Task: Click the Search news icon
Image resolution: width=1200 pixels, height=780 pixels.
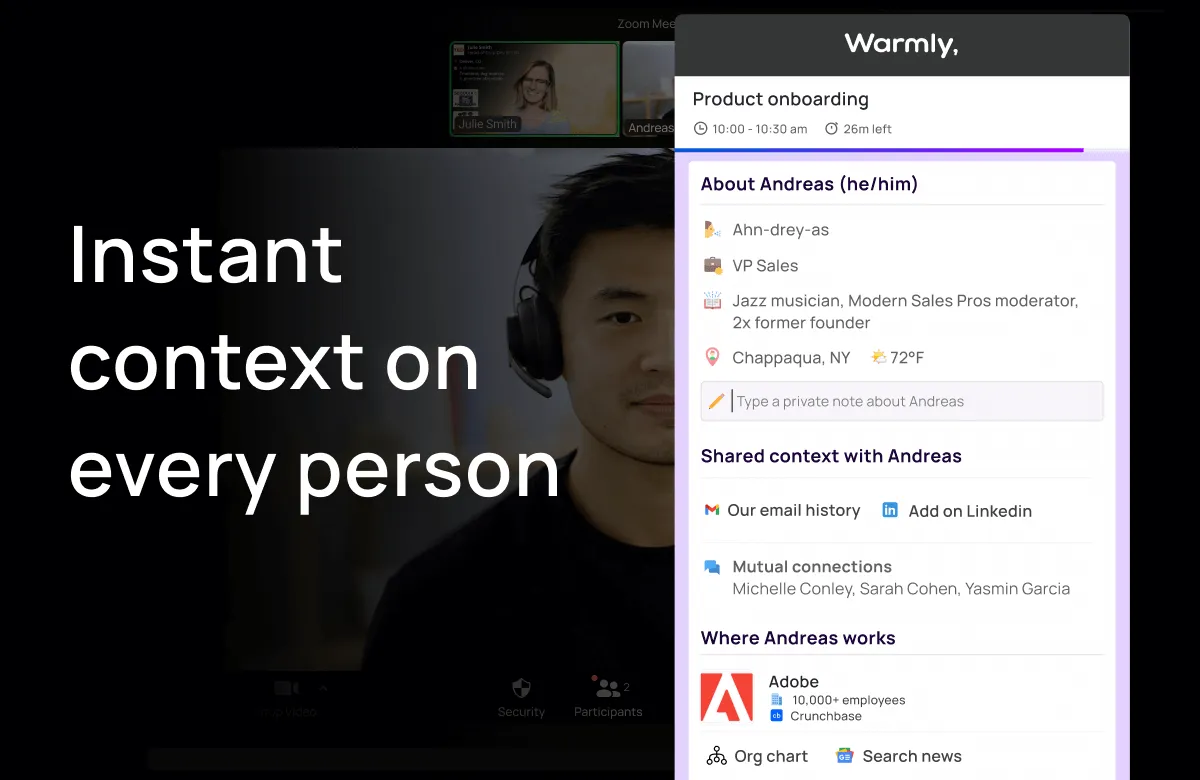Action: coord(845,756)
